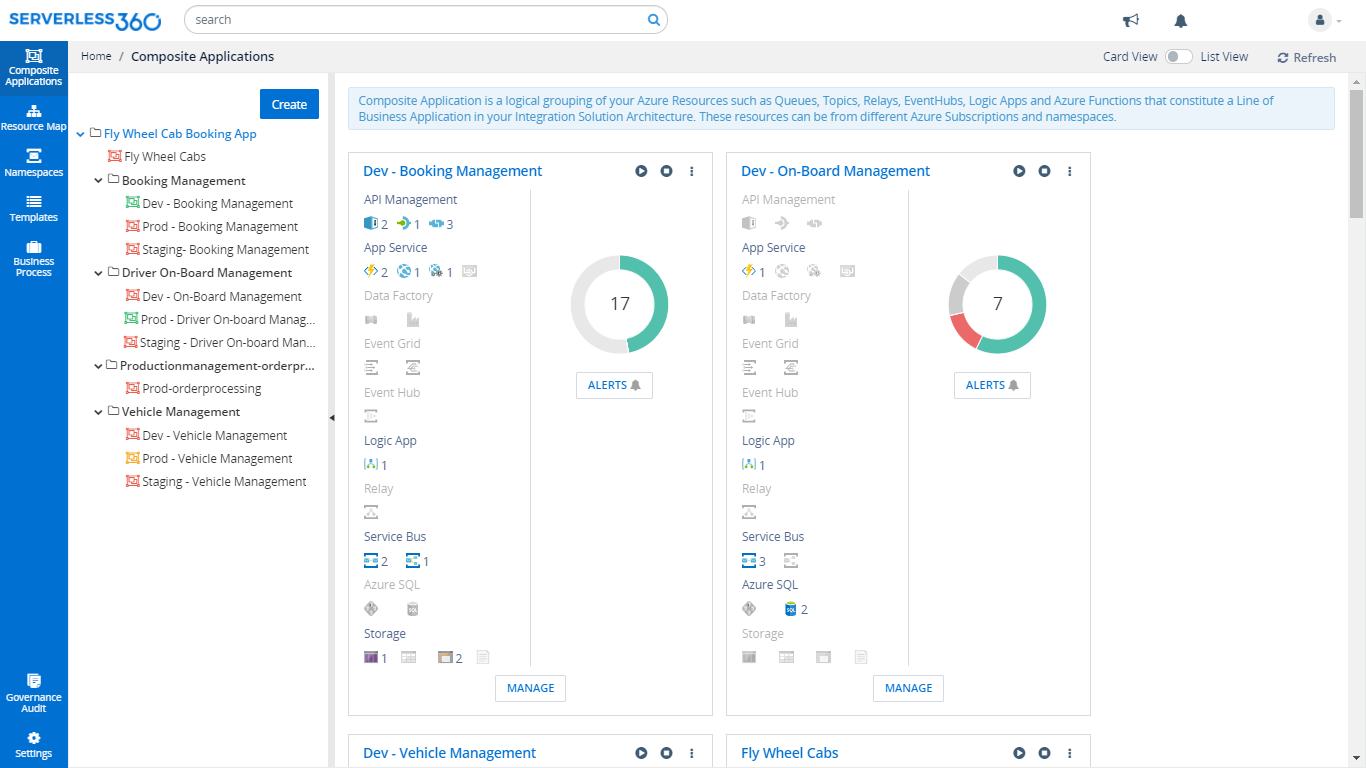This screenshot has height=768, width=1366.
Task: Select Prod - Vehicle Management in the tree
Action: [217, 459]
